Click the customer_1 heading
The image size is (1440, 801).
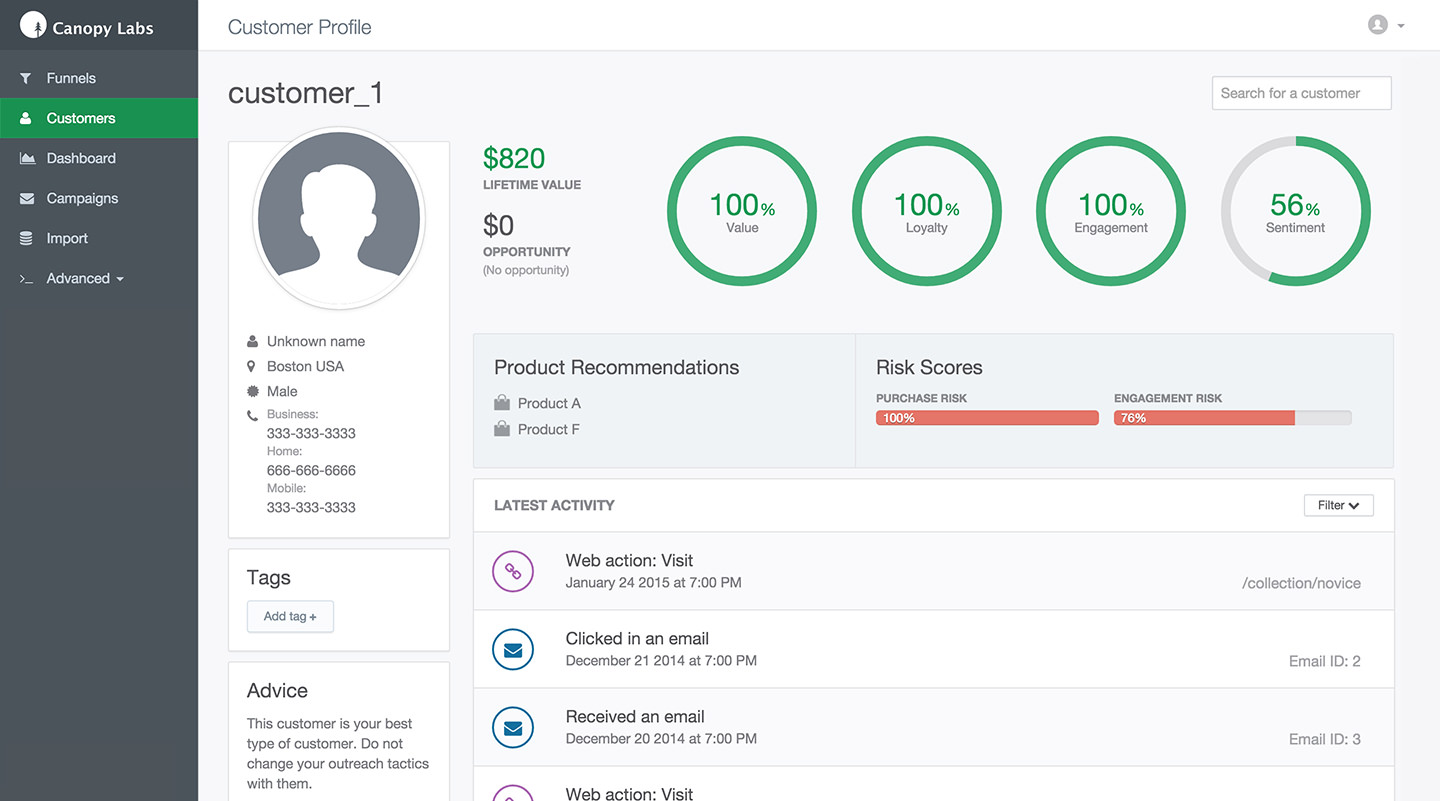click(305, 93)
